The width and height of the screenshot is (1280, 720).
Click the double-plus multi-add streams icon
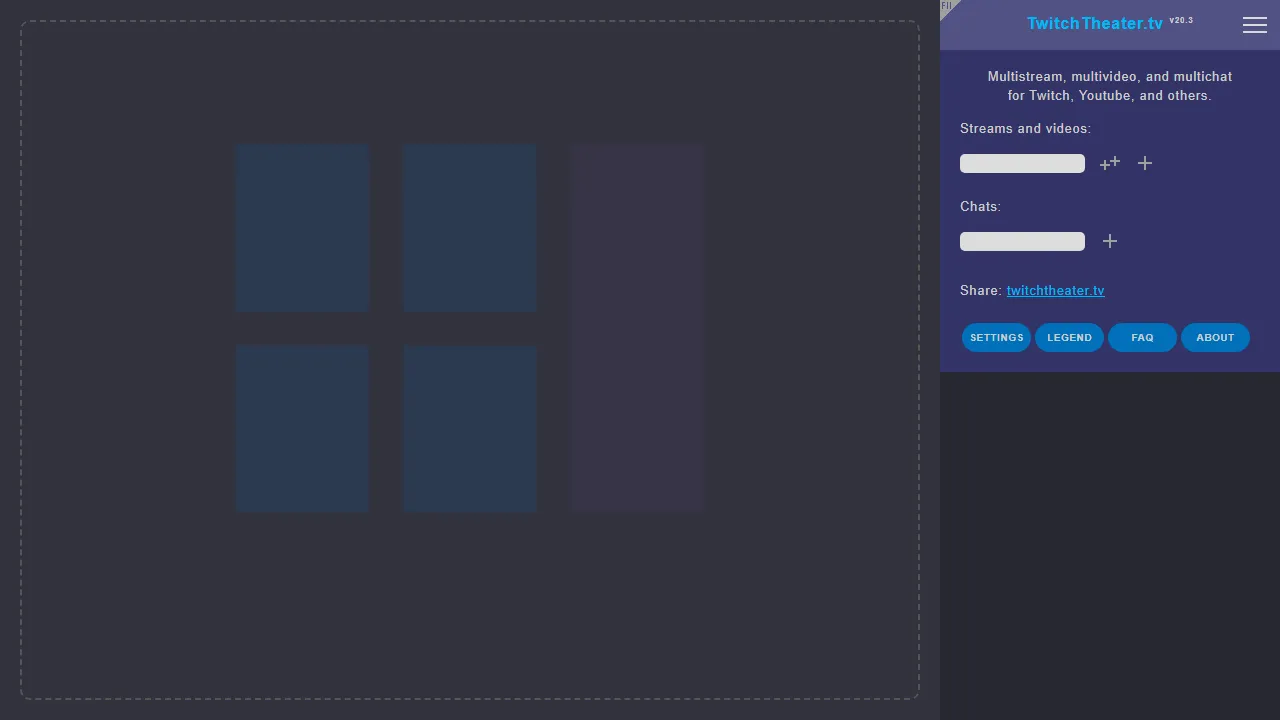[1109, 163]
